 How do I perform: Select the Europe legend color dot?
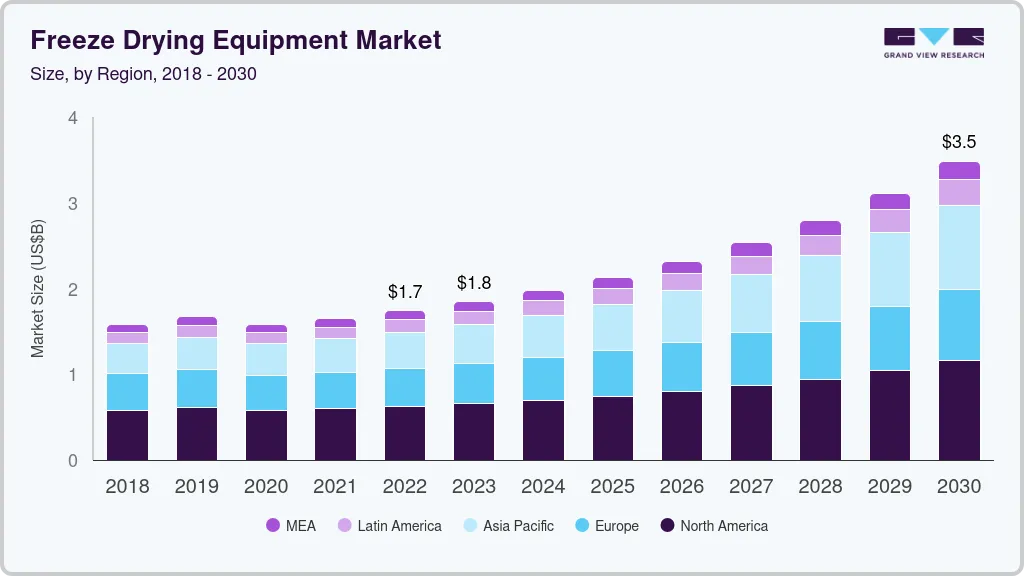584,525
